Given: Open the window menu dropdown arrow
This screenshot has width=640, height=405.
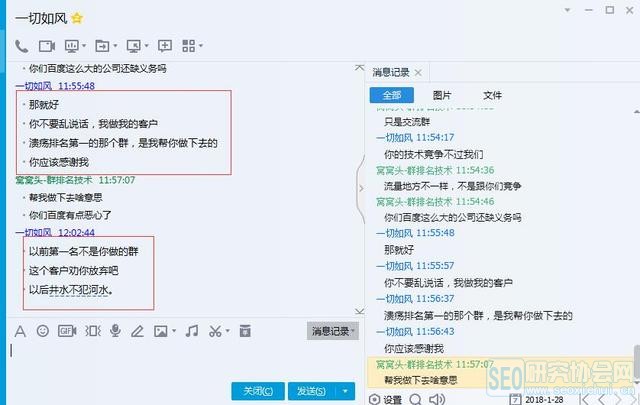Looking at the screenshot, I should [567, 10].
